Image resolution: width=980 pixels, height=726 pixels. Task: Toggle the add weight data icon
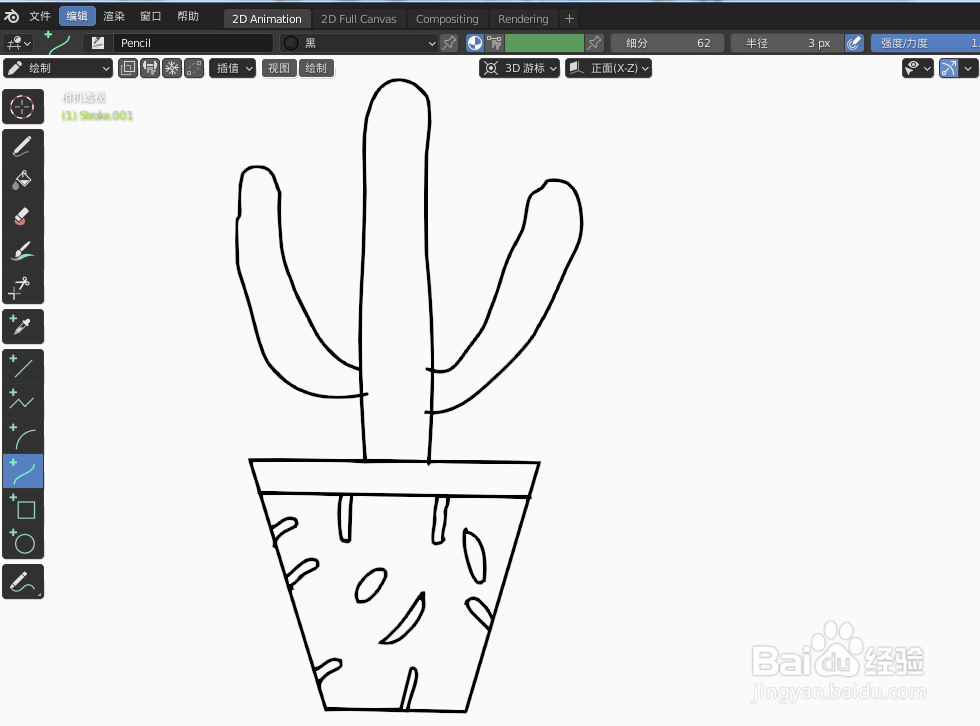[x=150, y=68]
